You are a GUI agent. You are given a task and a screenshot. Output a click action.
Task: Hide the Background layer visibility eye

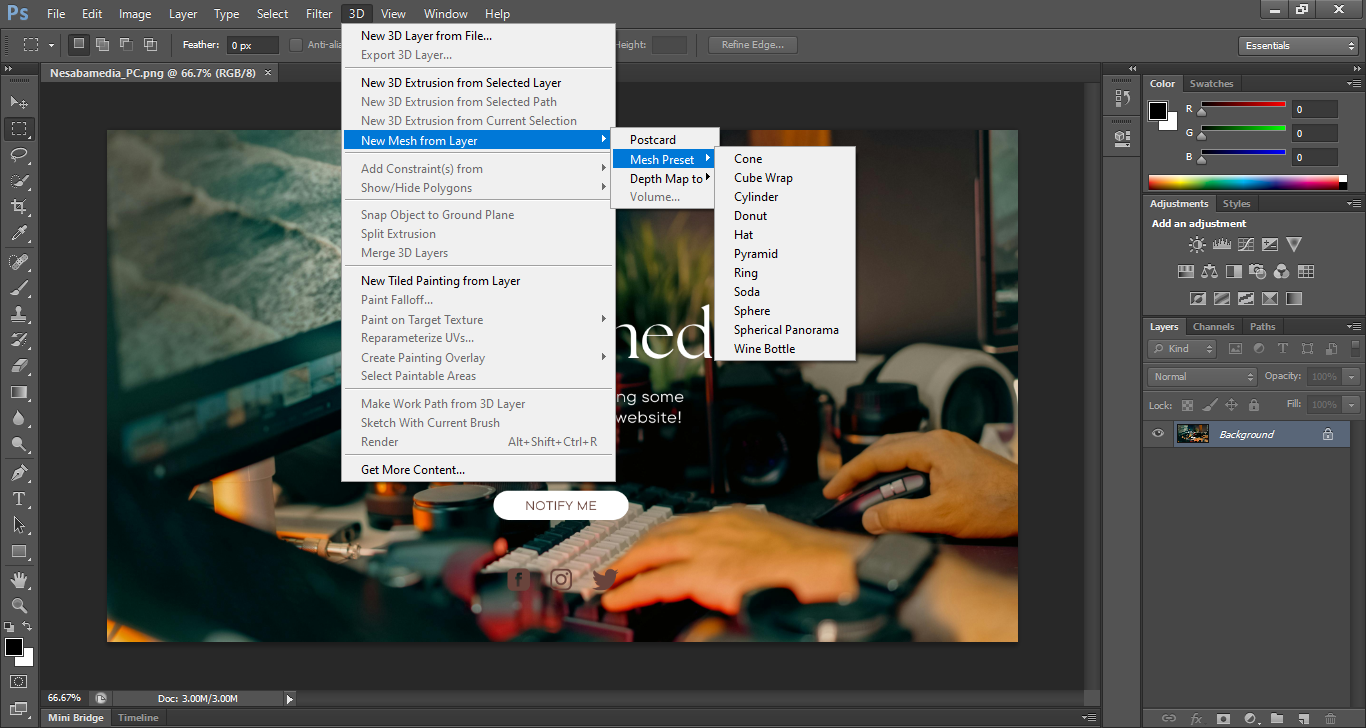click(x=1158, y=434)
